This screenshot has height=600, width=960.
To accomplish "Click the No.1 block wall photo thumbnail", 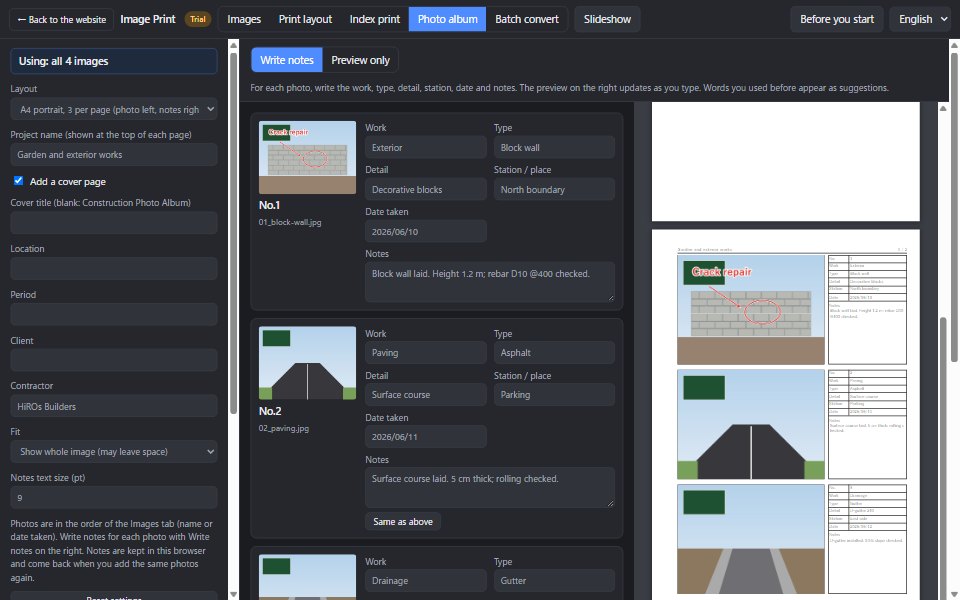I will (x=307, y=157).
